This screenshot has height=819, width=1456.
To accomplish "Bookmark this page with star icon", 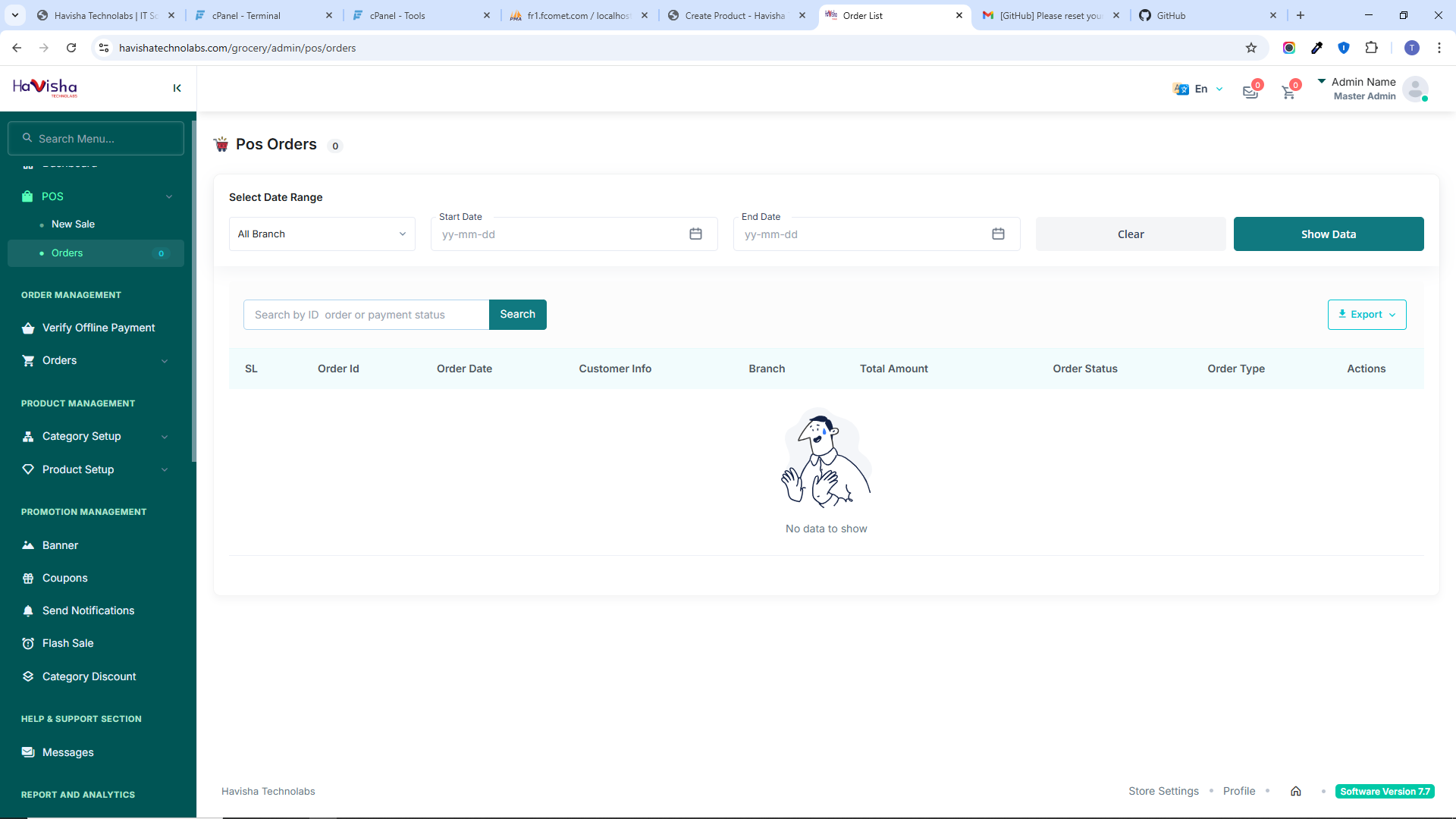I will pos(1251,48).
